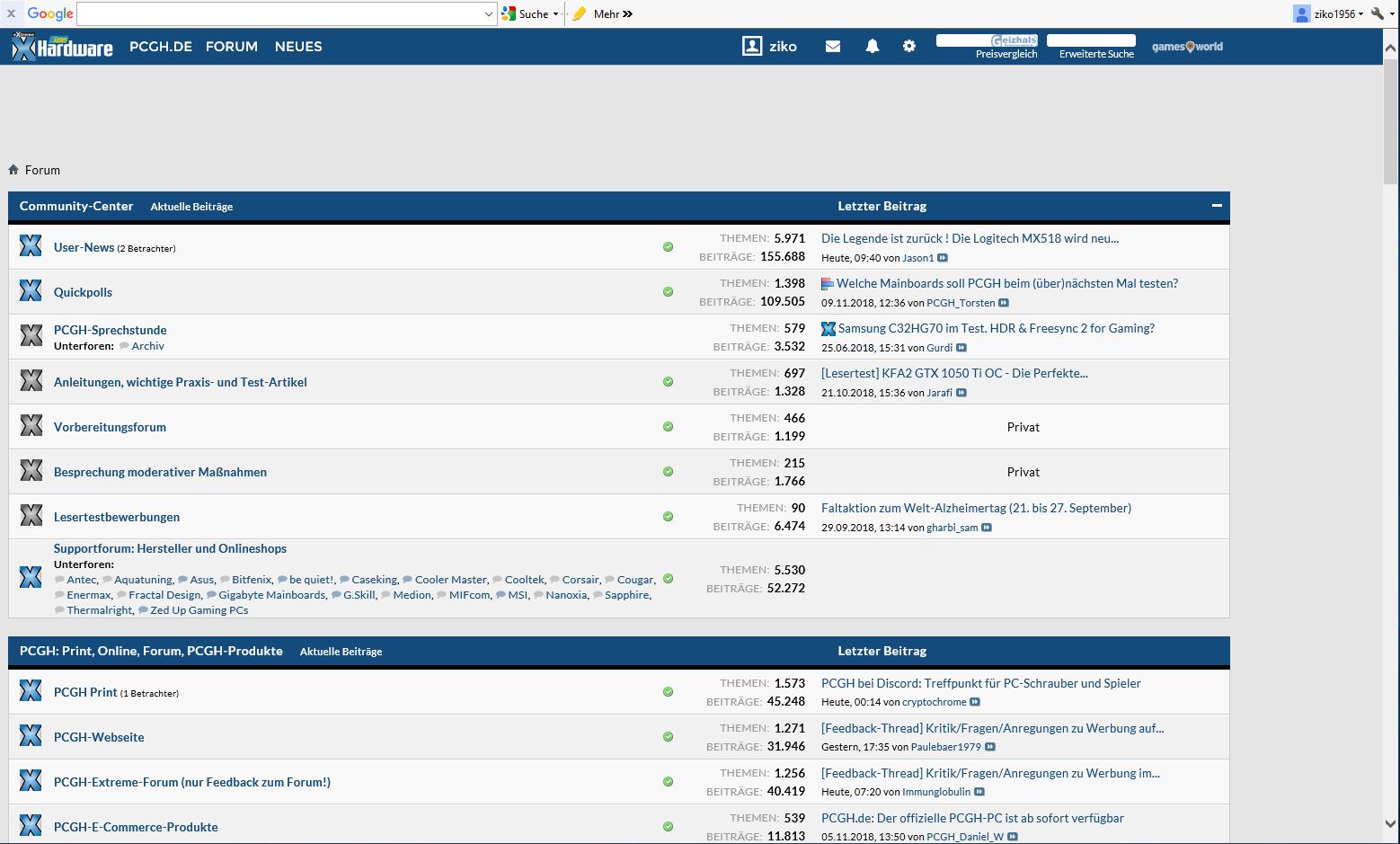Click the Preisvergleich search field

coord(987,40)
